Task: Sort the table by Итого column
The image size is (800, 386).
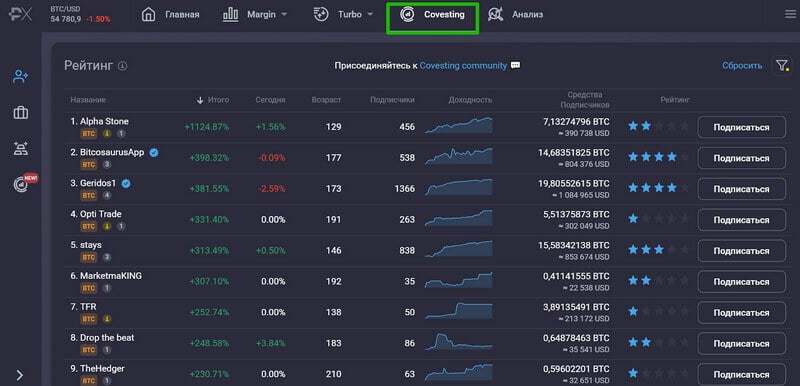Action: click(x=213, y=100)
